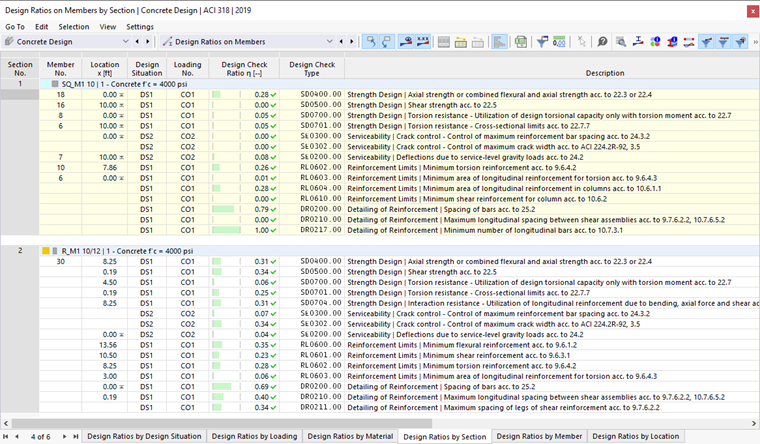760x444 pixels.
Task: Switch to Design Ratios by Design Situation tab
Action: pyautogui.click(x=144, y=436)
